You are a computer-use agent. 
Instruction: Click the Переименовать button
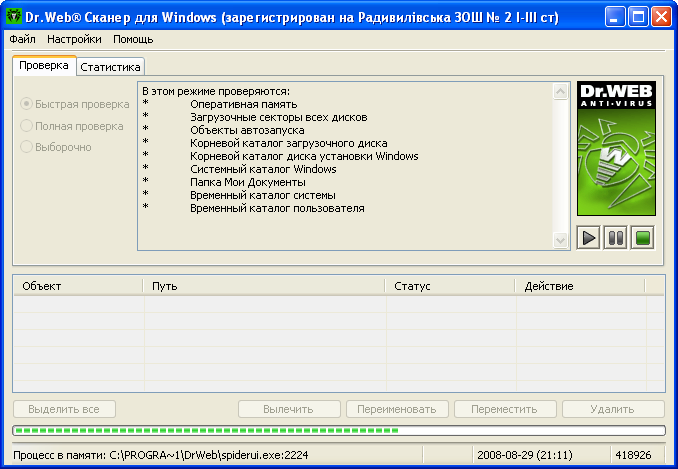click(397, 409)
